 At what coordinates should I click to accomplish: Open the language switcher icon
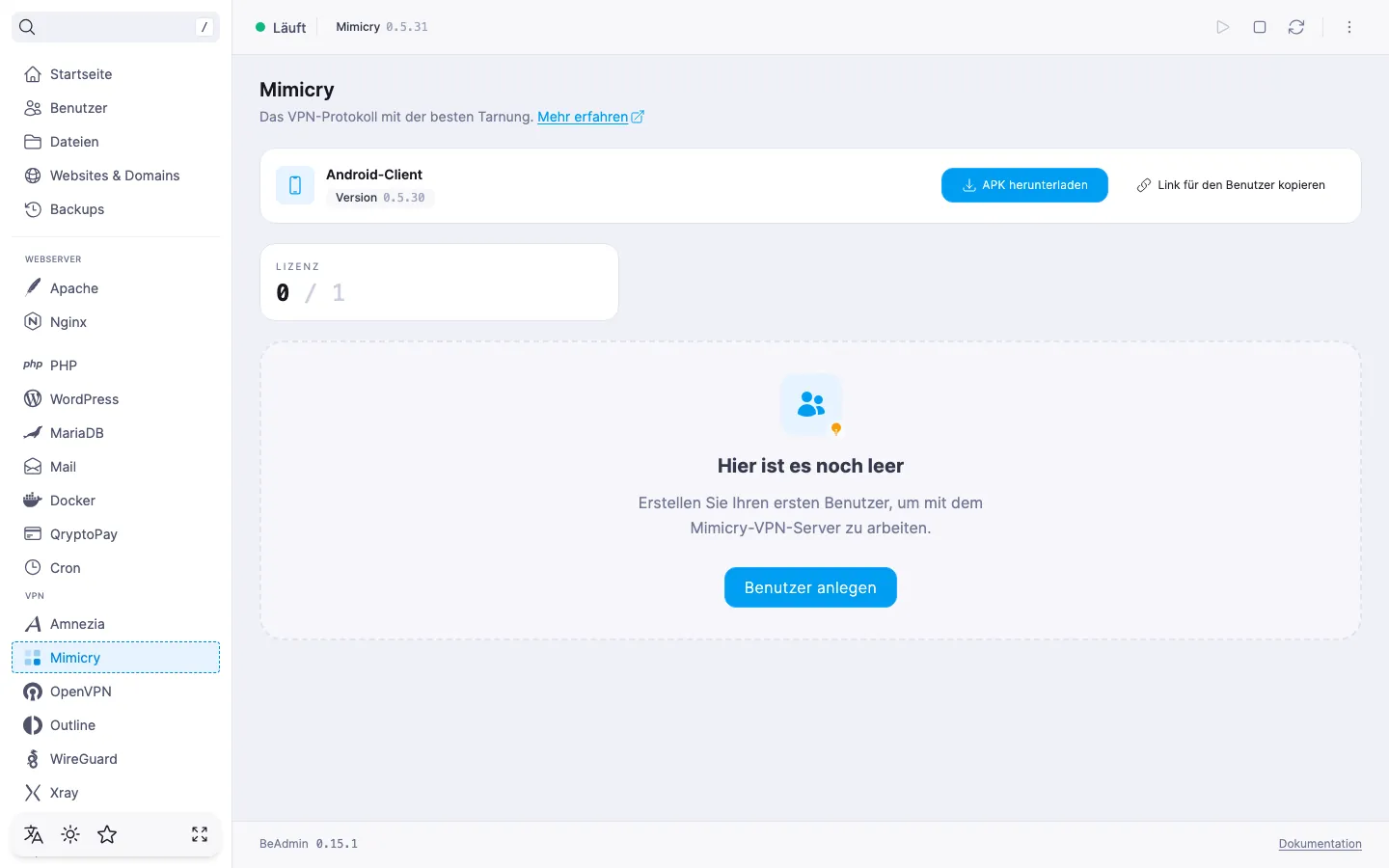tap(34, 835)
